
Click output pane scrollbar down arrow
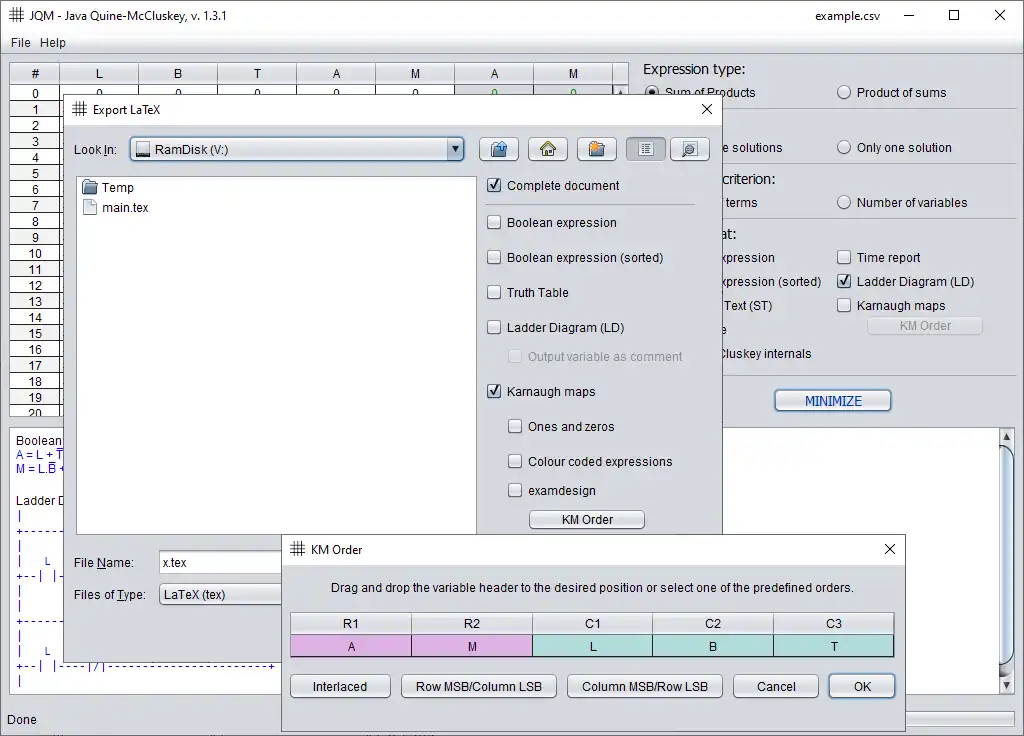coord(1006,685)
